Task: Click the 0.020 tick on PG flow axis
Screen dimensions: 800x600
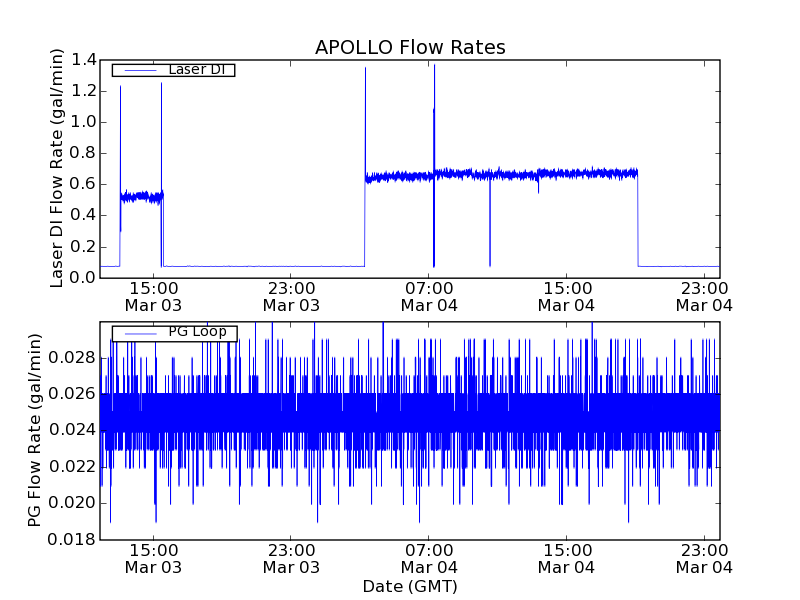Action: pyautogui.click(x=72, y=503)
